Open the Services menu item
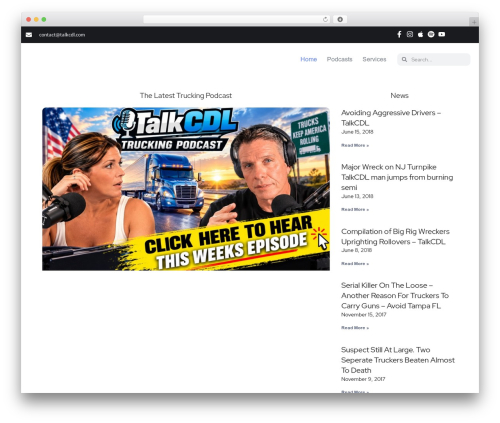The width and height of the screenshot is (500, 423). (x=374, y=59)
